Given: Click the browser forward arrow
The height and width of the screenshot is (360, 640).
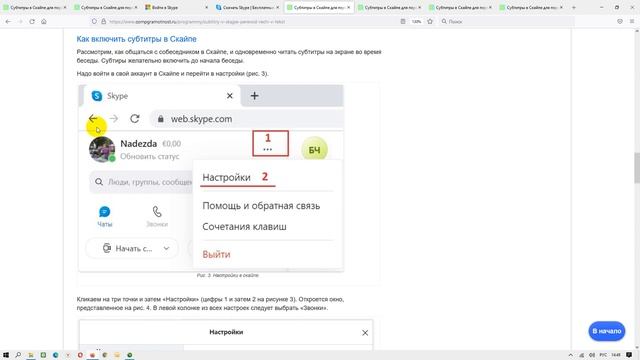Looking at the screenshot, I should click(x=20, y=21).
